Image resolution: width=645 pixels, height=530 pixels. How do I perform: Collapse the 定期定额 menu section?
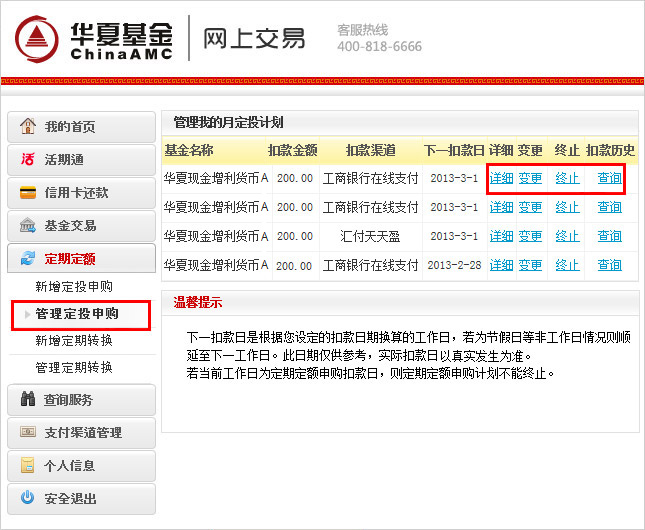coord(81,258)
